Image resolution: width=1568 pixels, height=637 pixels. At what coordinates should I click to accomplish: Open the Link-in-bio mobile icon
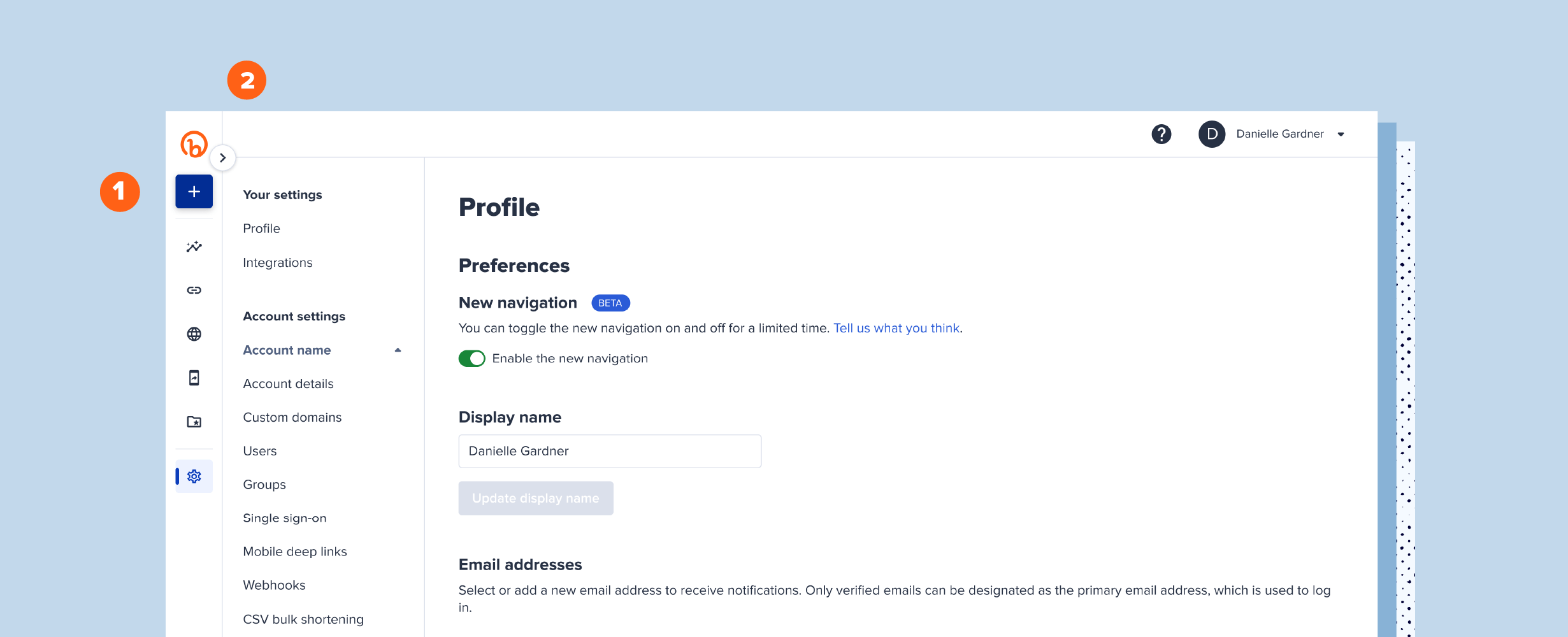pos(194,378)
